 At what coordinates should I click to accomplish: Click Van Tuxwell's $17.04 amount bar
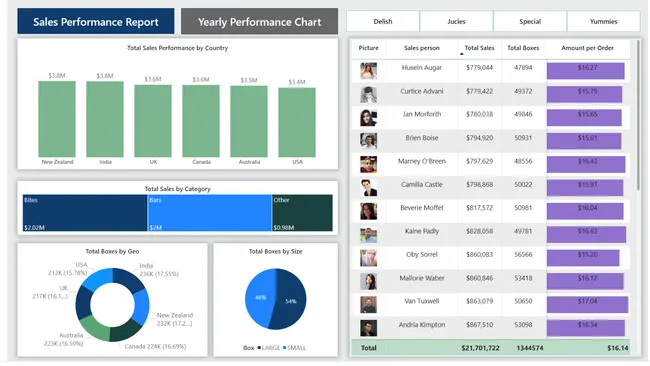coord(587,305)
